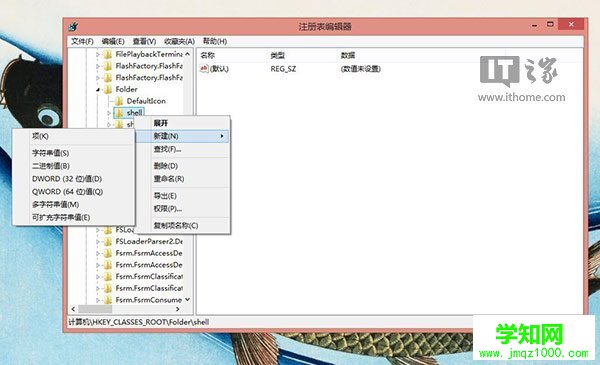Expand the FSLoaderParser2 node

point(98,242)
